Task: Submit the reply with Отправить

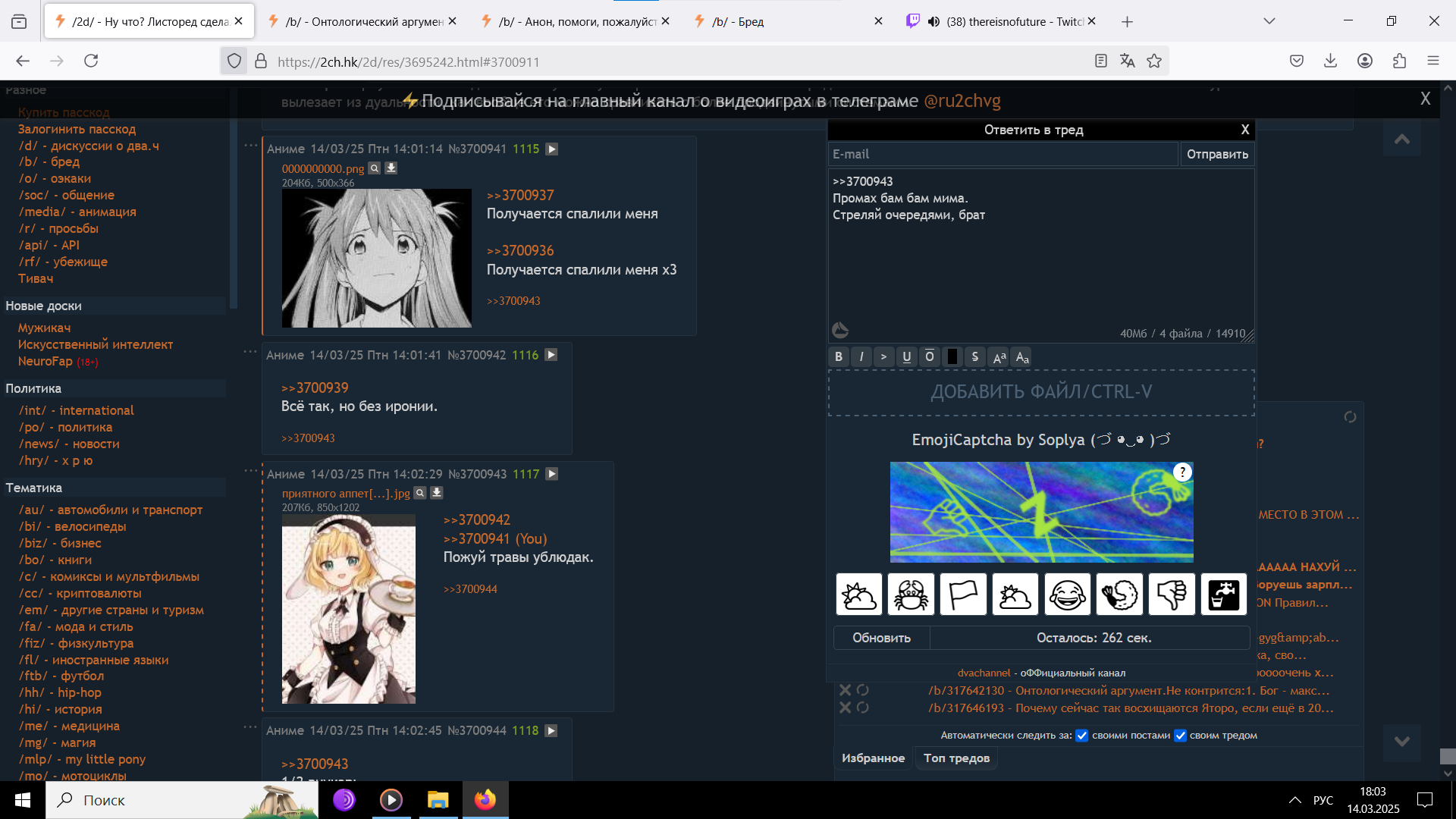Action: tap(1217, 154)
